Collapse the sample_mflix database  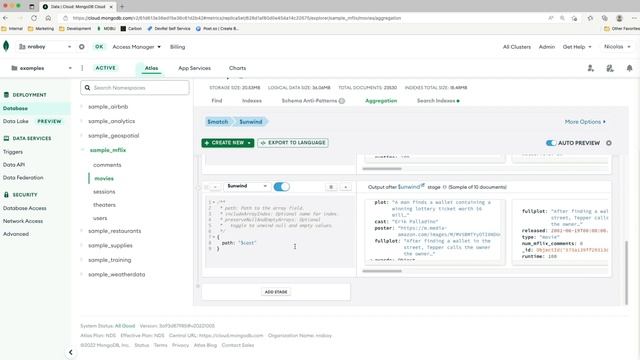point(82,150)
